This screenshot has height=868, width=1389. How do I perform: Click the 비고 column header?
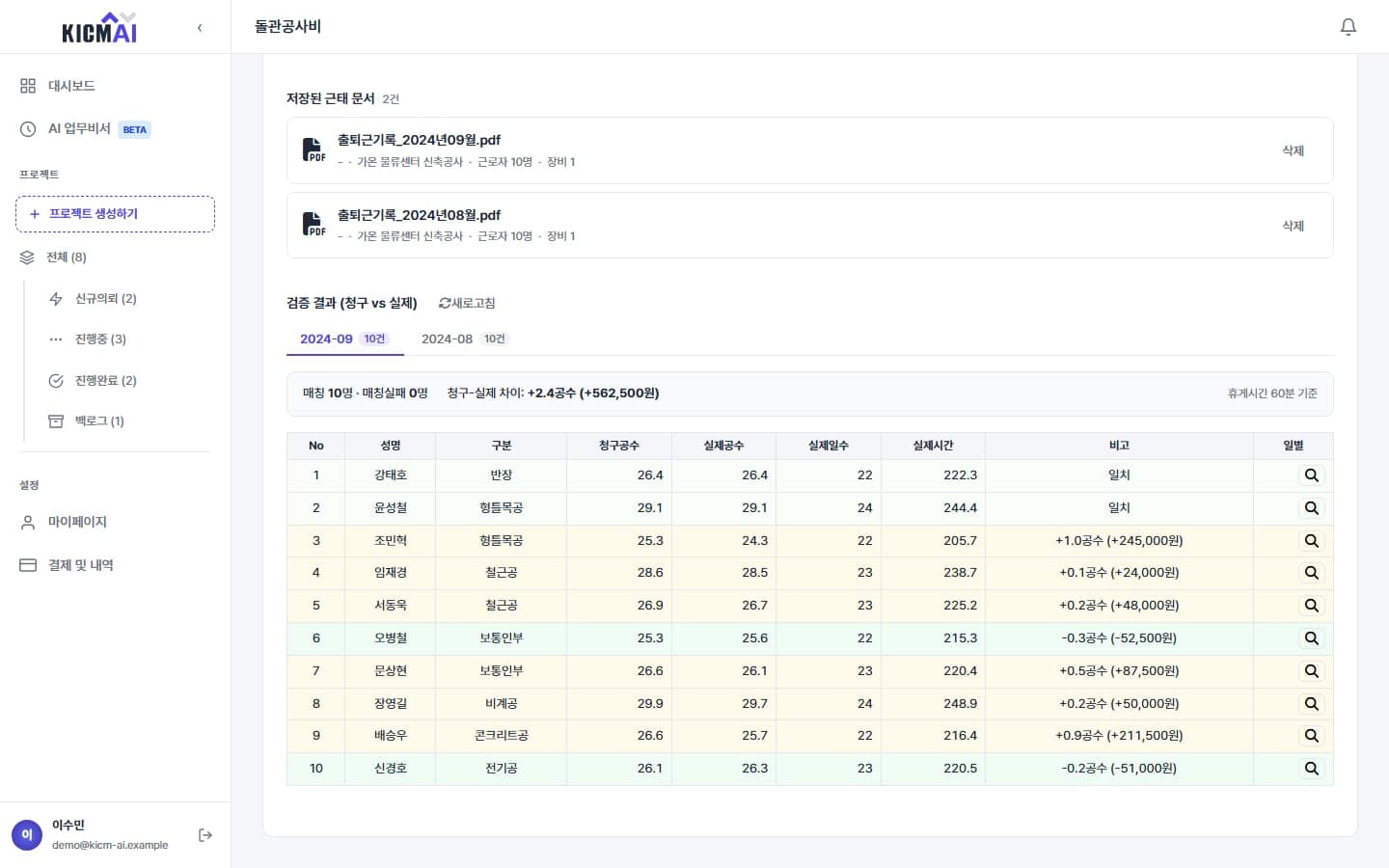pyautogui.click(x=1119, y=446)
